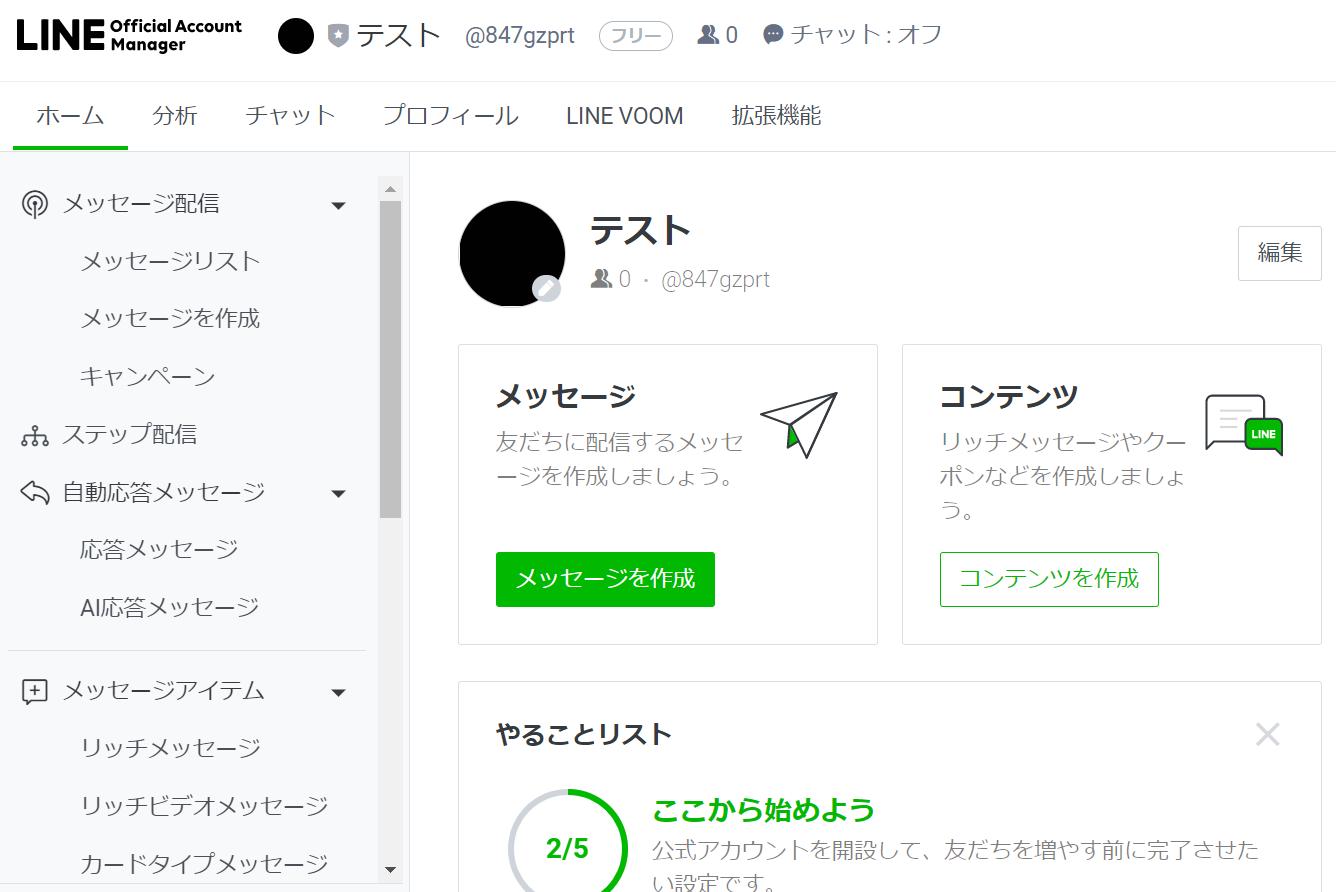Image resolution: width=1336 pixels, height=892 pixels.
Task: Open 応答メッセージ in sidebar
Action: [159, 550]
